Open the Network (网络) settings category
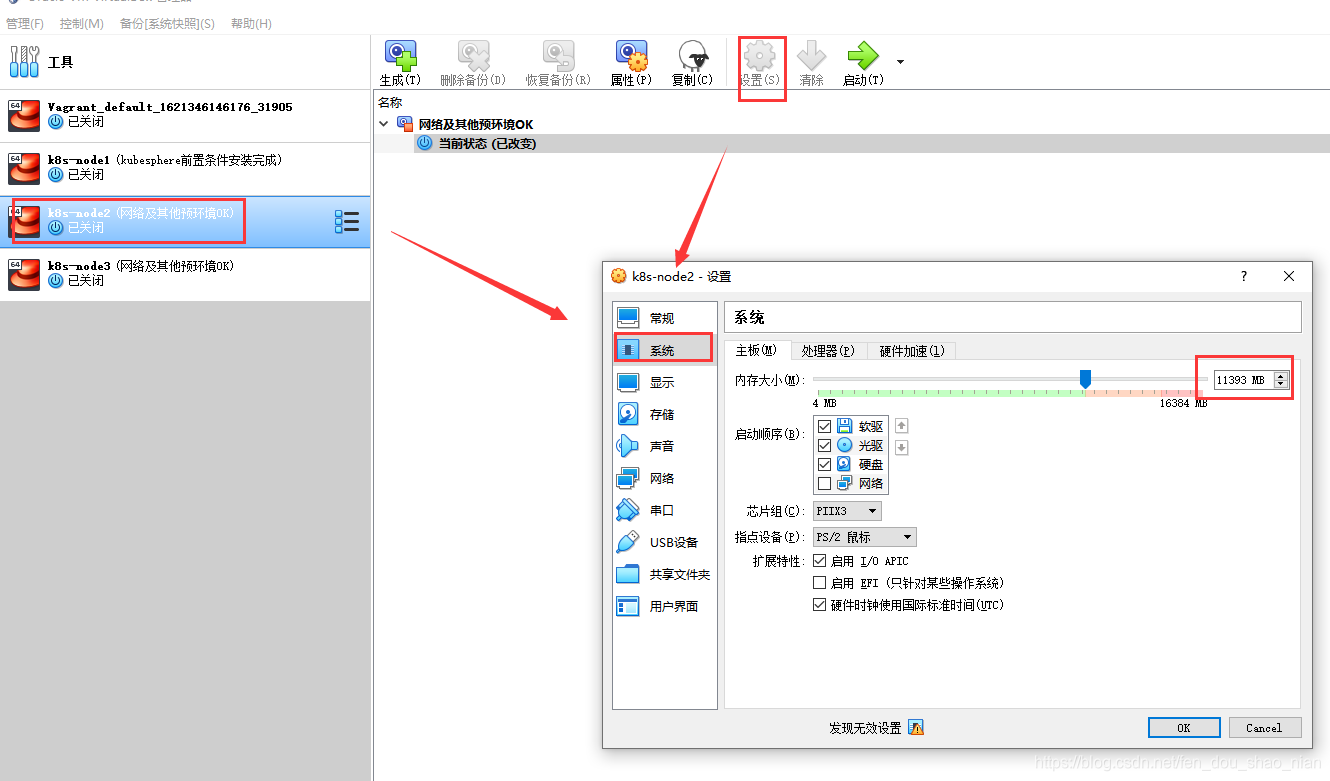Viewport: 1330px width, 781px height. point(664,478)
